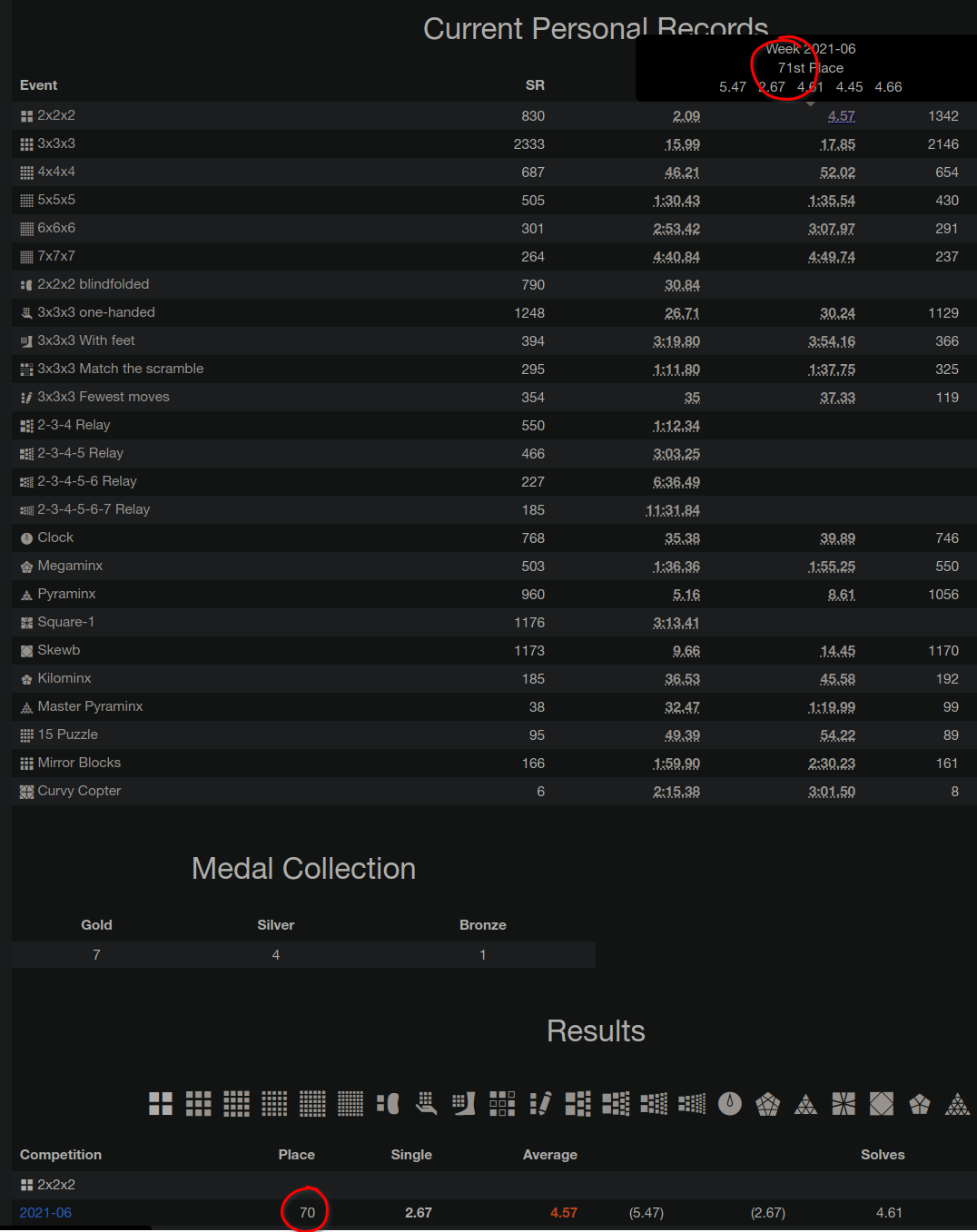The image size is (977, 1232).
Task: Show Megaminx results via the pentagon icon
Action: click(768, 1103)
